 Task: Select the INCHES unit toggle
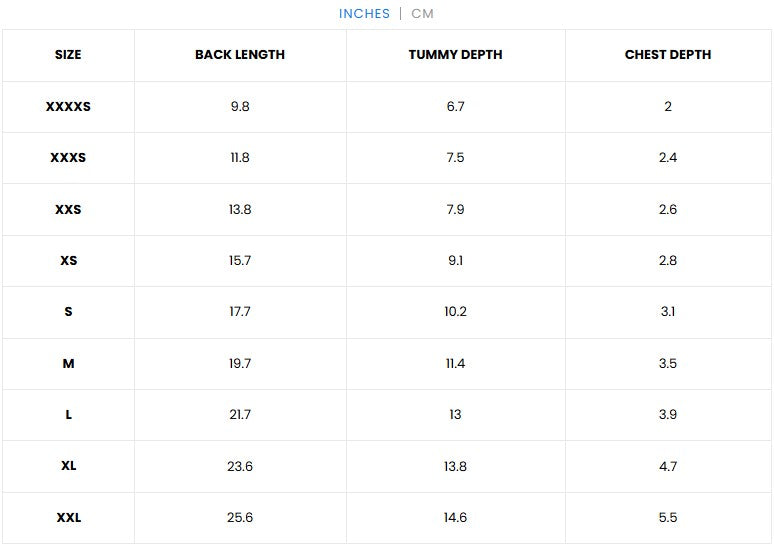pyautogui.click(x=364, y=14)
